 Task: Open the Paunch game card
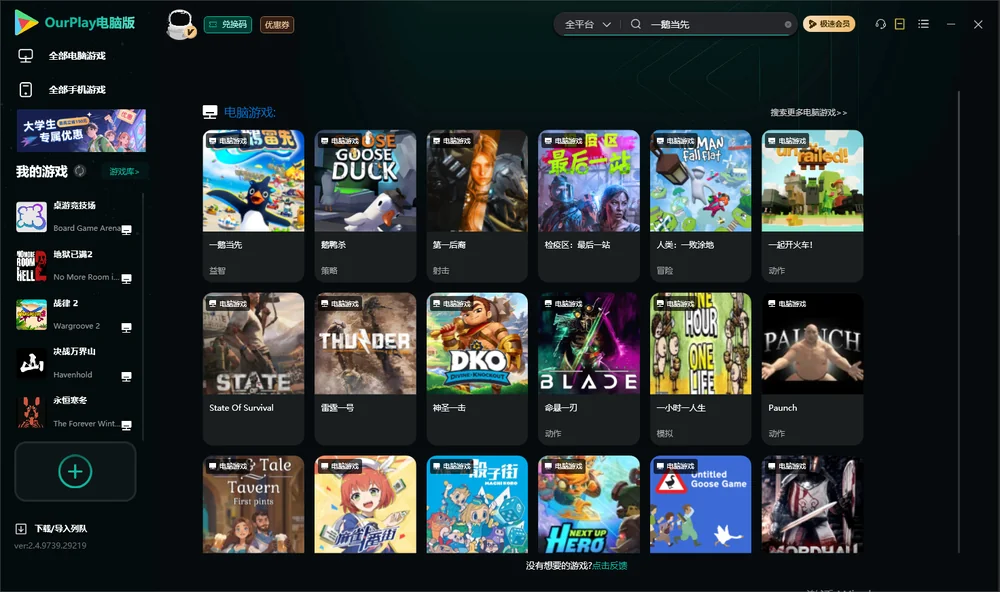tap(812, 368)
